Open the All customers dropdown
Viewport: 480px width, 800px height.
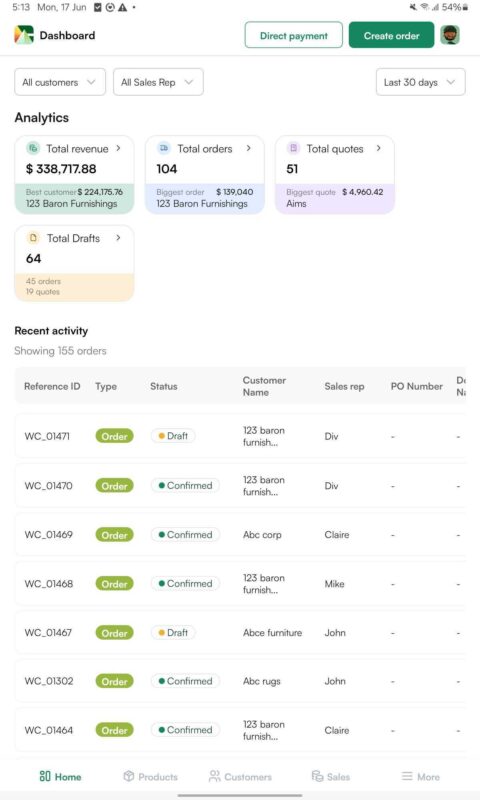(60, 82)
